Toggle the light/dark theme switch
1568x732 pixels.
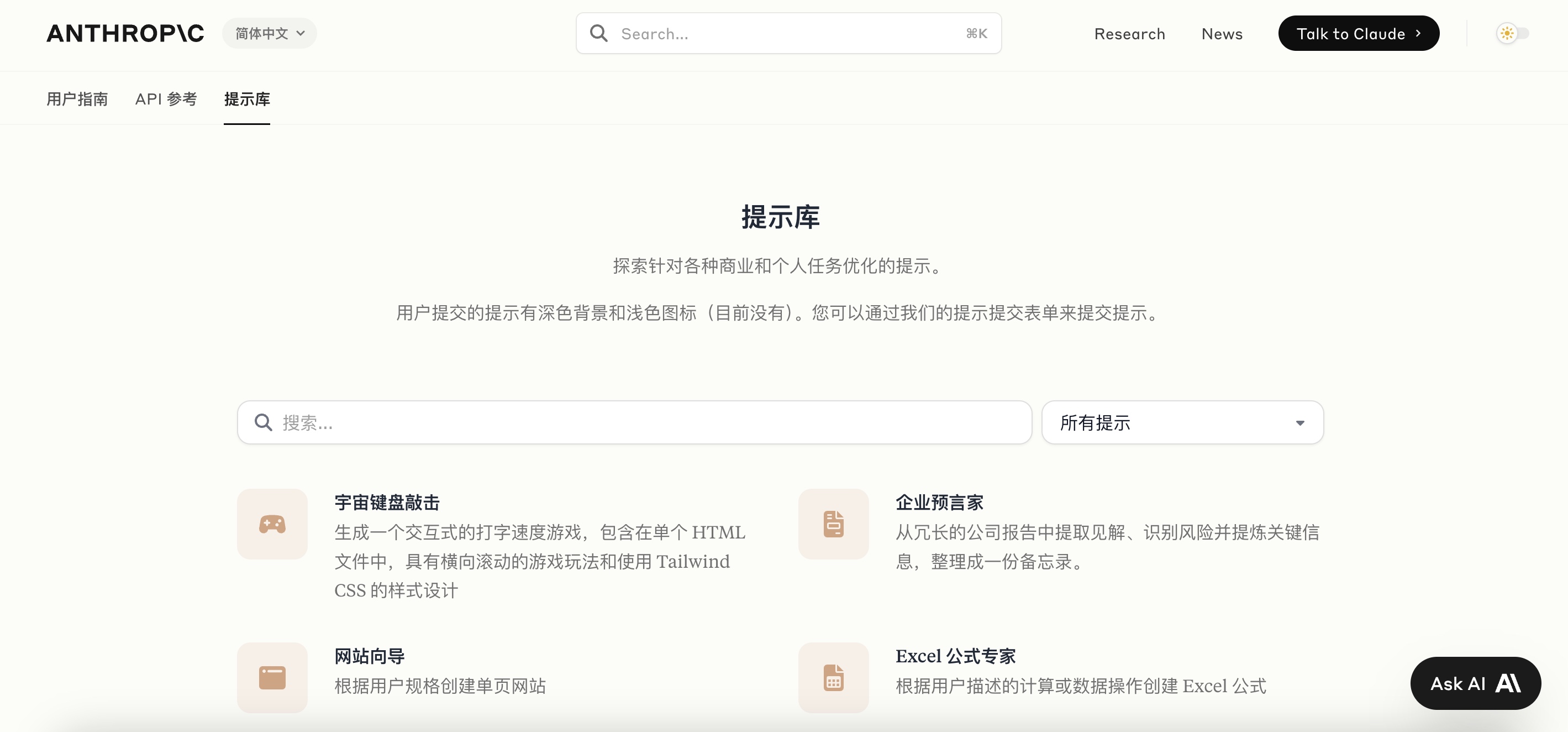(x=1513, y=34)
